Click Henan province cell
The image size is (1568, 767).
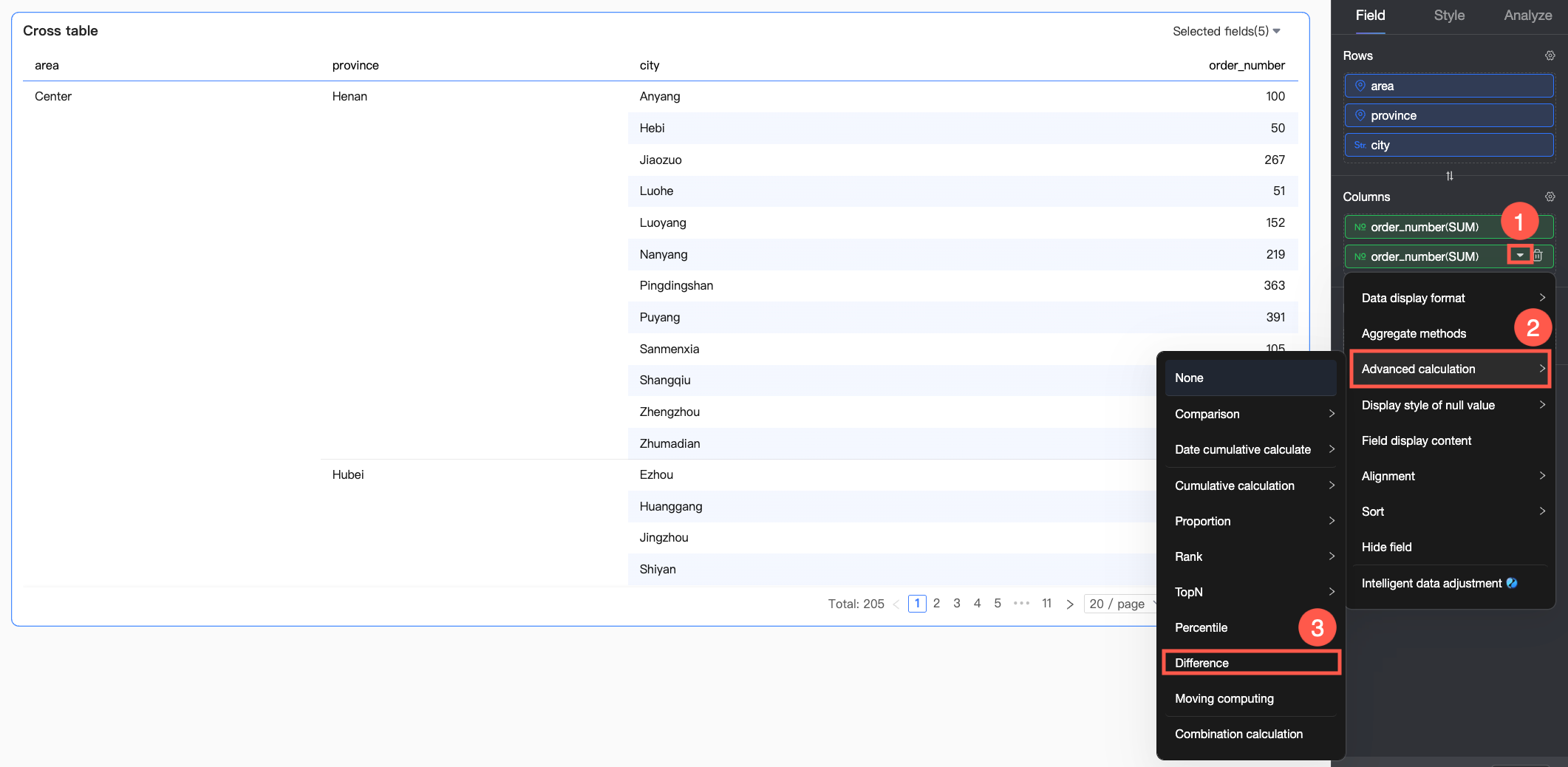[x=350, y=96]
